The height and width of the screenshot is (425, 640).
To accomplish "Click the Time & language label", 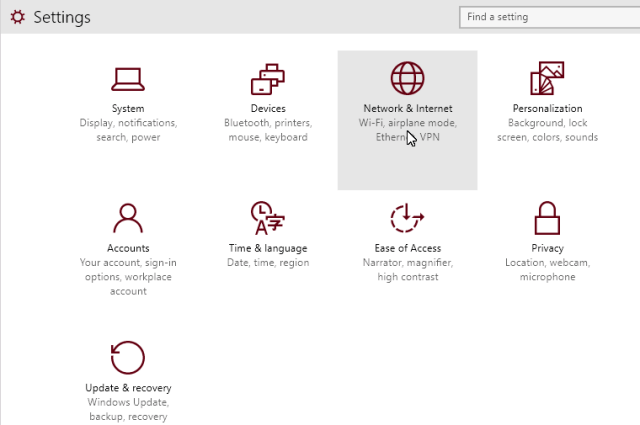I will coord(268,248).
